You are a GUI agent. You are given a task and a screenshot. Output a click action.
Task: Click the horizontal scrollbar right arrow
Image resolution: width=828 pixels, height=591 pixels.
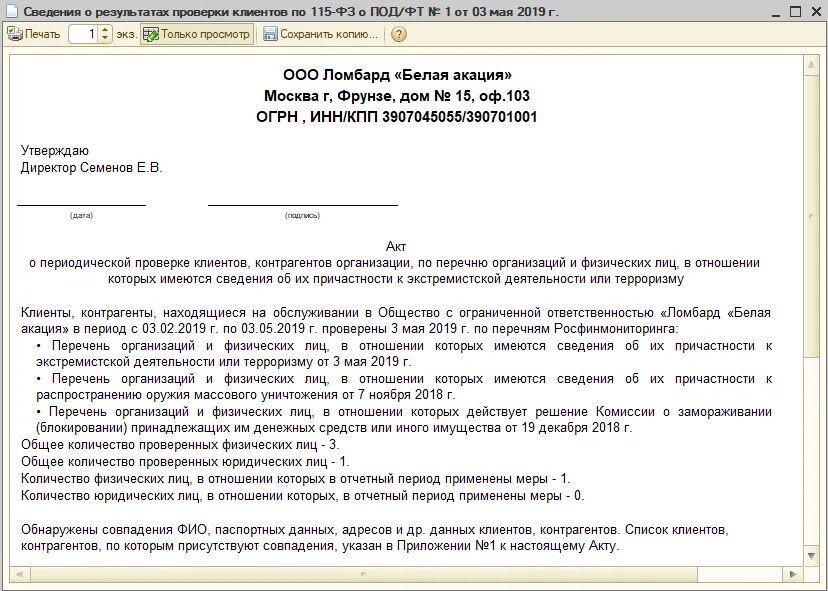[x=793, y=574]
